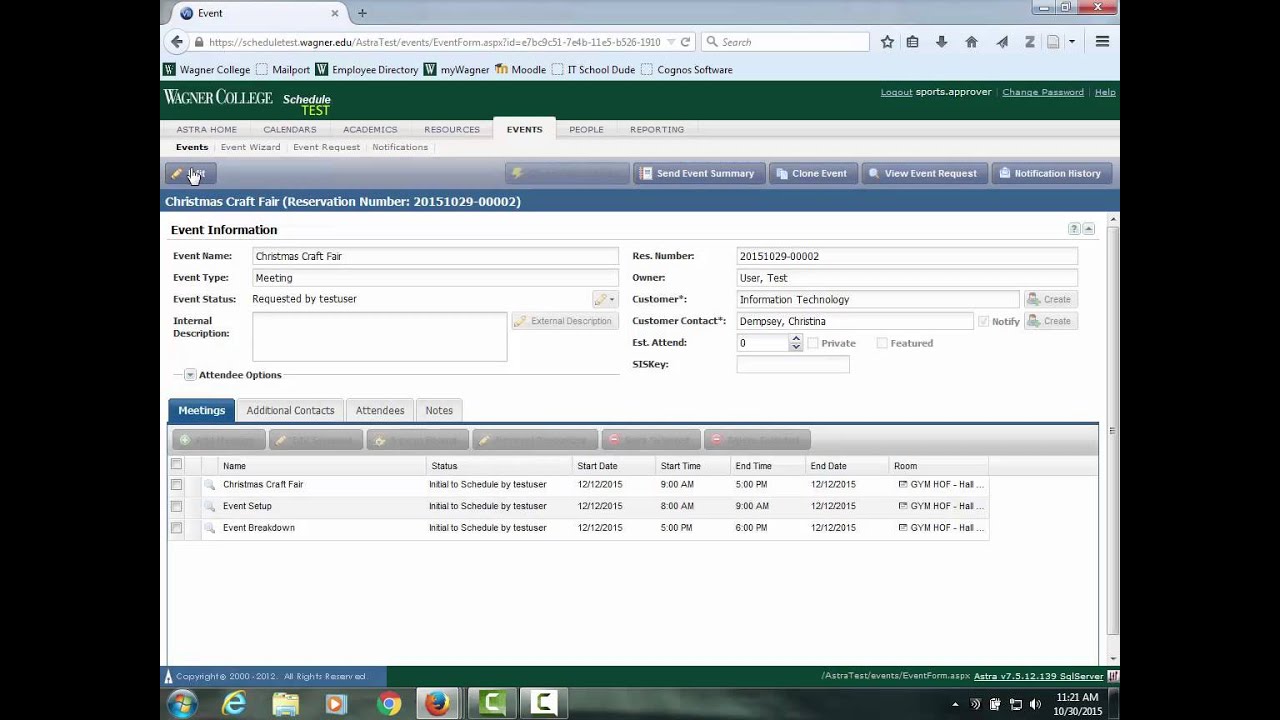The height and width of the screenshot is (720, 1280).
Task: Toggle the Featured checkbox
Action: click(x=882, y=343)
